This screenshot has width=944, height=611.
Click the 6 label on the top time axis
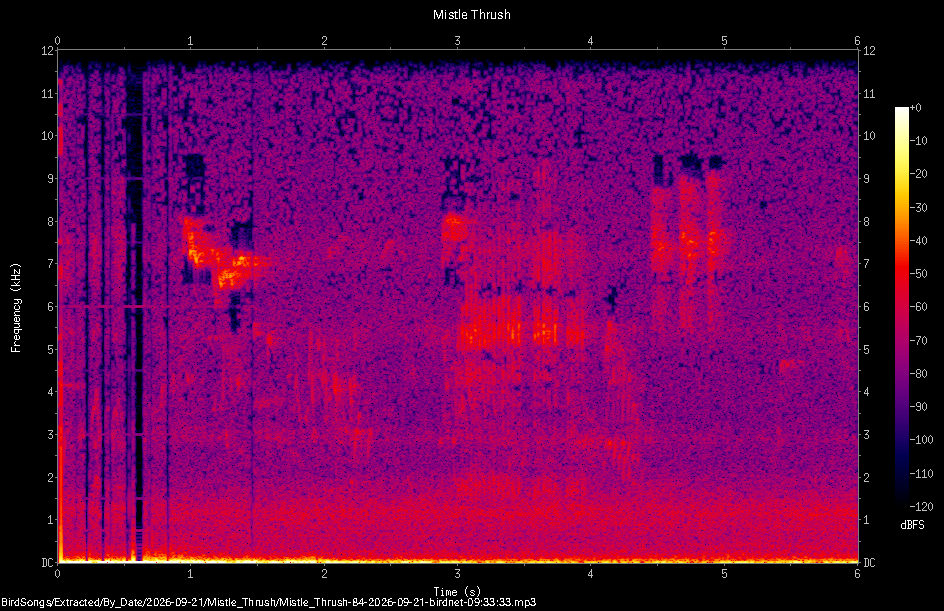click(x=857, y=40)
